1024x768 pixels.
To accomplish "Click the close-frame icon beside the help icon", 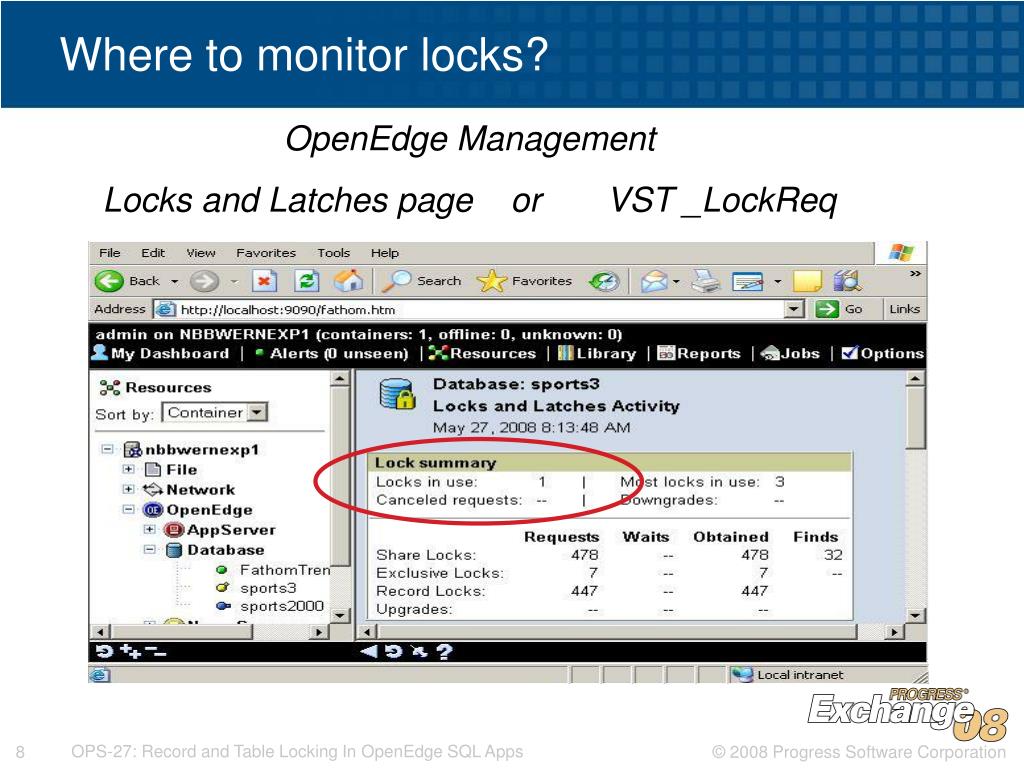I will (x=418, y=651).
